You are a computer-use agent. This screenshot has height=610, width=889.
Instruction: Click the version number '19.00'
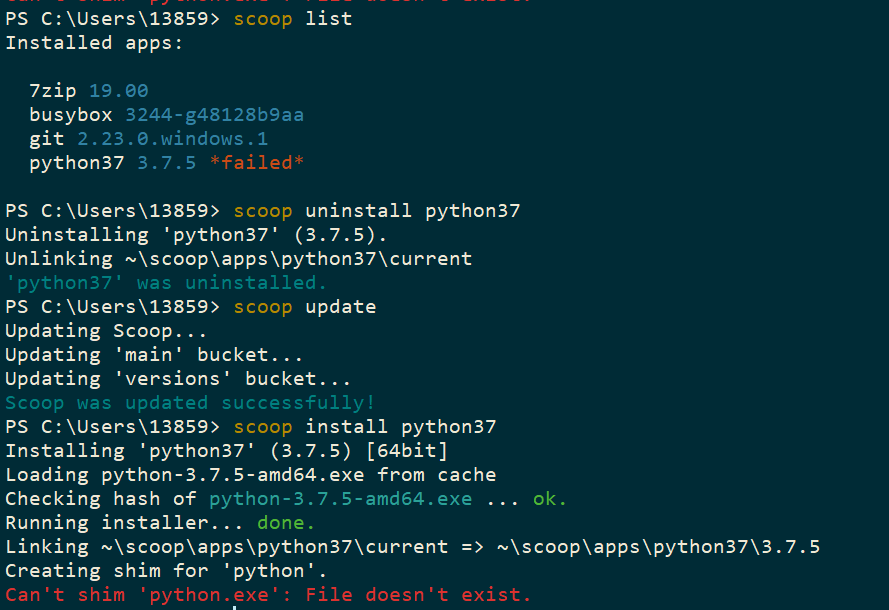pos(118,91)
